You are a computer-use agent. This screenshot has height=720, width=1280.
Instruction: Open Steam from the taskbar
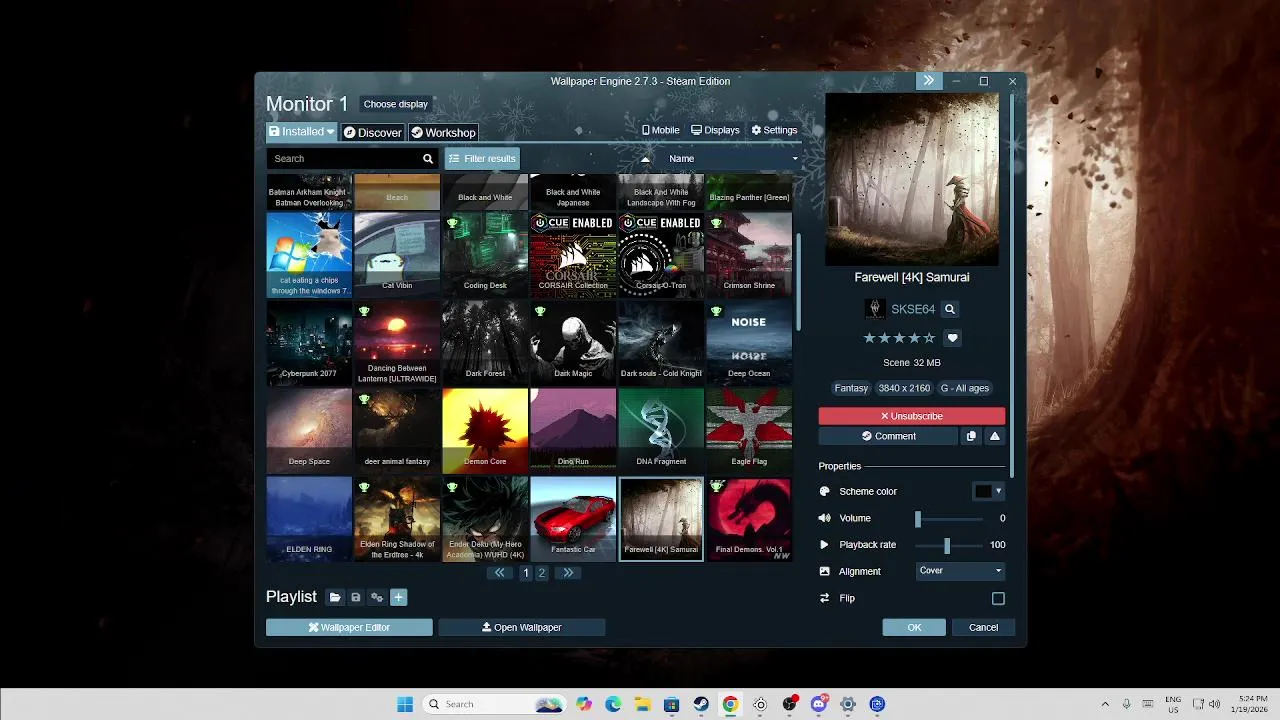[701, 704]
